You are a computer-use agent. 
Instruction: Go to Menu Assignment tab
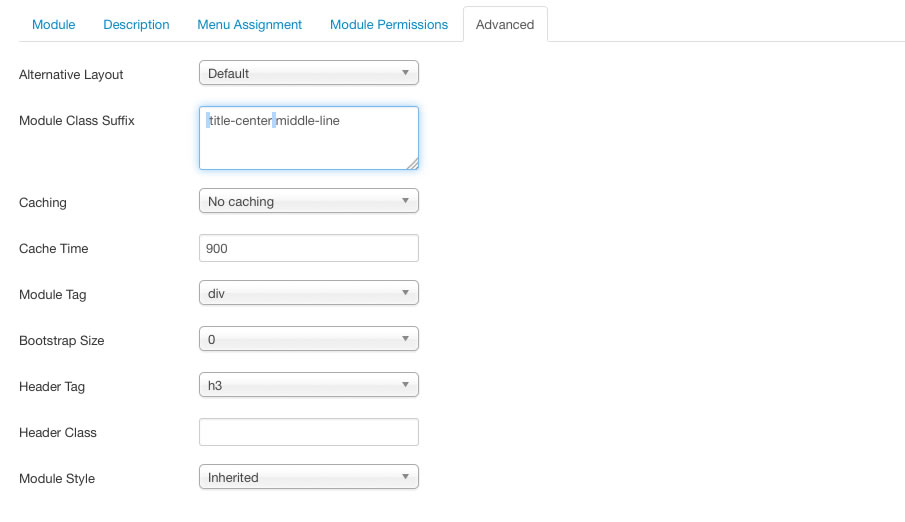click(x=249, y=24)
